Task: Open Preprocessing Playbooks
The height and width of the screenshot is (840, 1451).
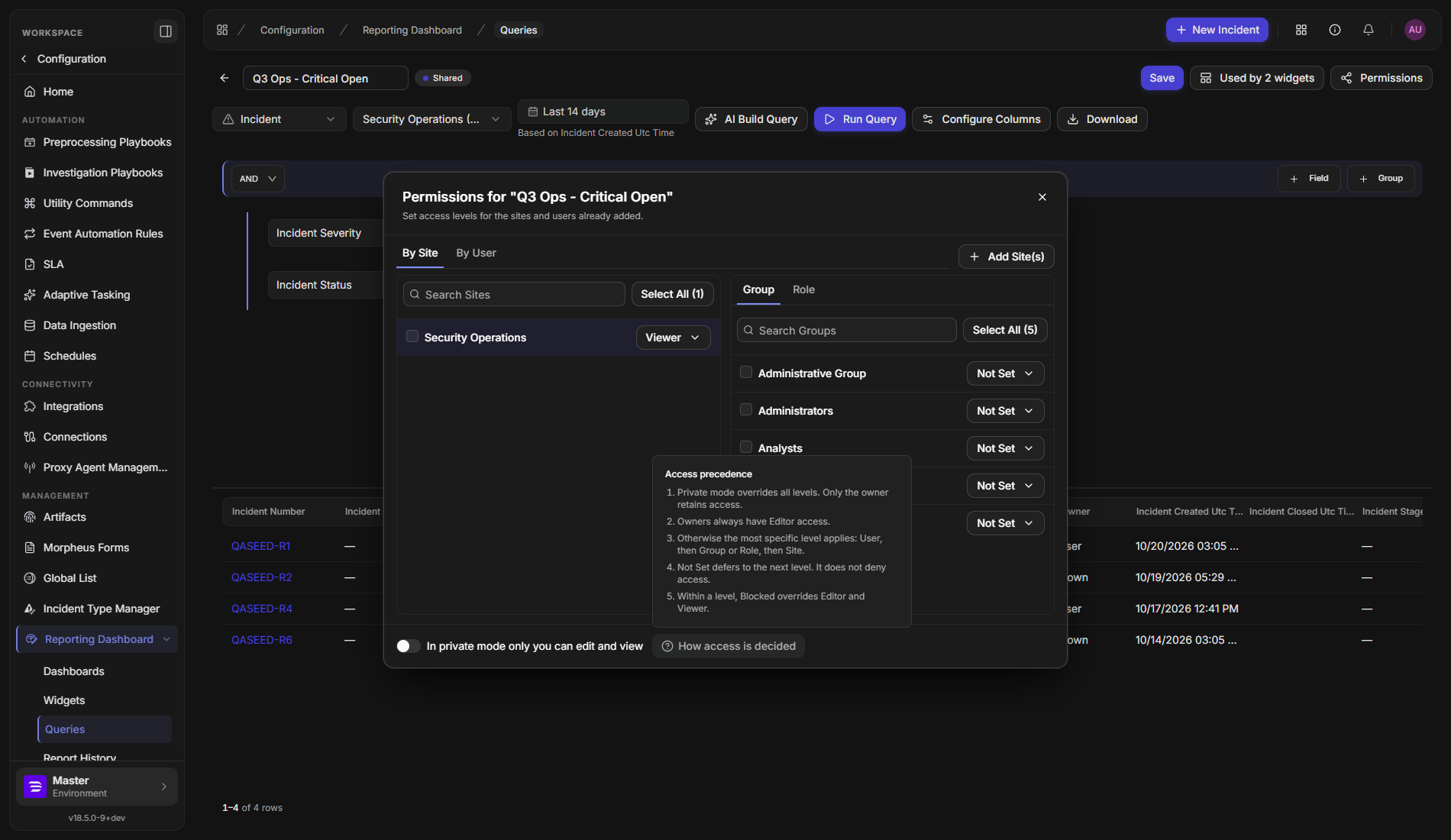Action: click(97, 142)
